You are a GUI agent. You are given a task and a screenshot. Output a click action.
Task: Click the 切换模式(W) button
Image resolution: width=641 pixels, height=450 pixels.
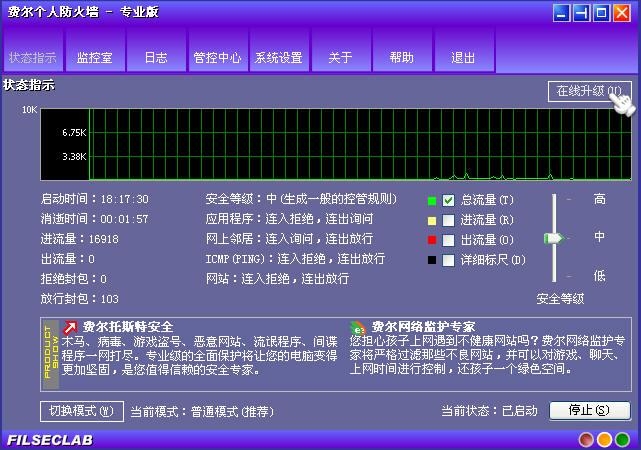pos(81,410)
